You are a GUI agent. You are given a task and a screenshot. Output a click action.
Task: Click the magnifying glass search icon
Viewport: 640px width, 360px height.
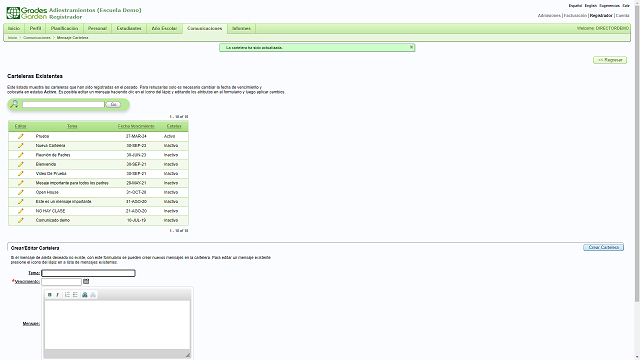coord(14,104)
